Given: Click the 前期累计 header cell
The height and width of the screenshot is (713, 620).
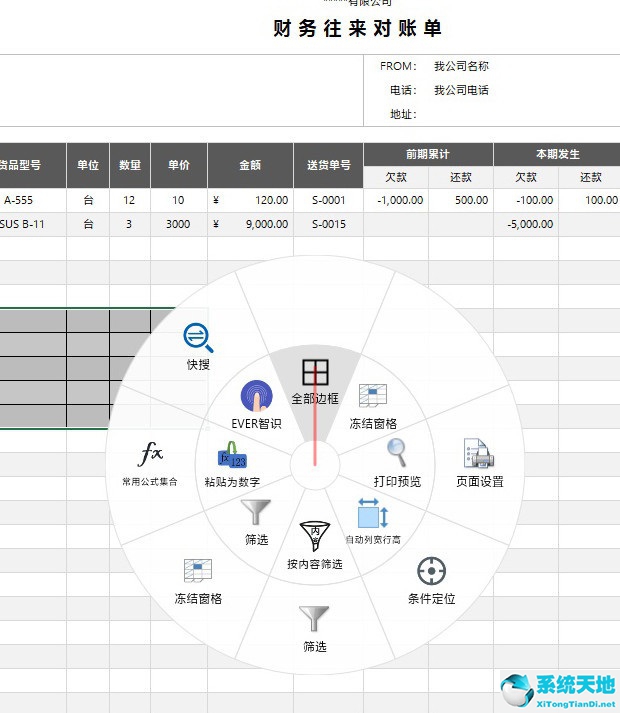Looking at the screenshot, I should point(428,154).
